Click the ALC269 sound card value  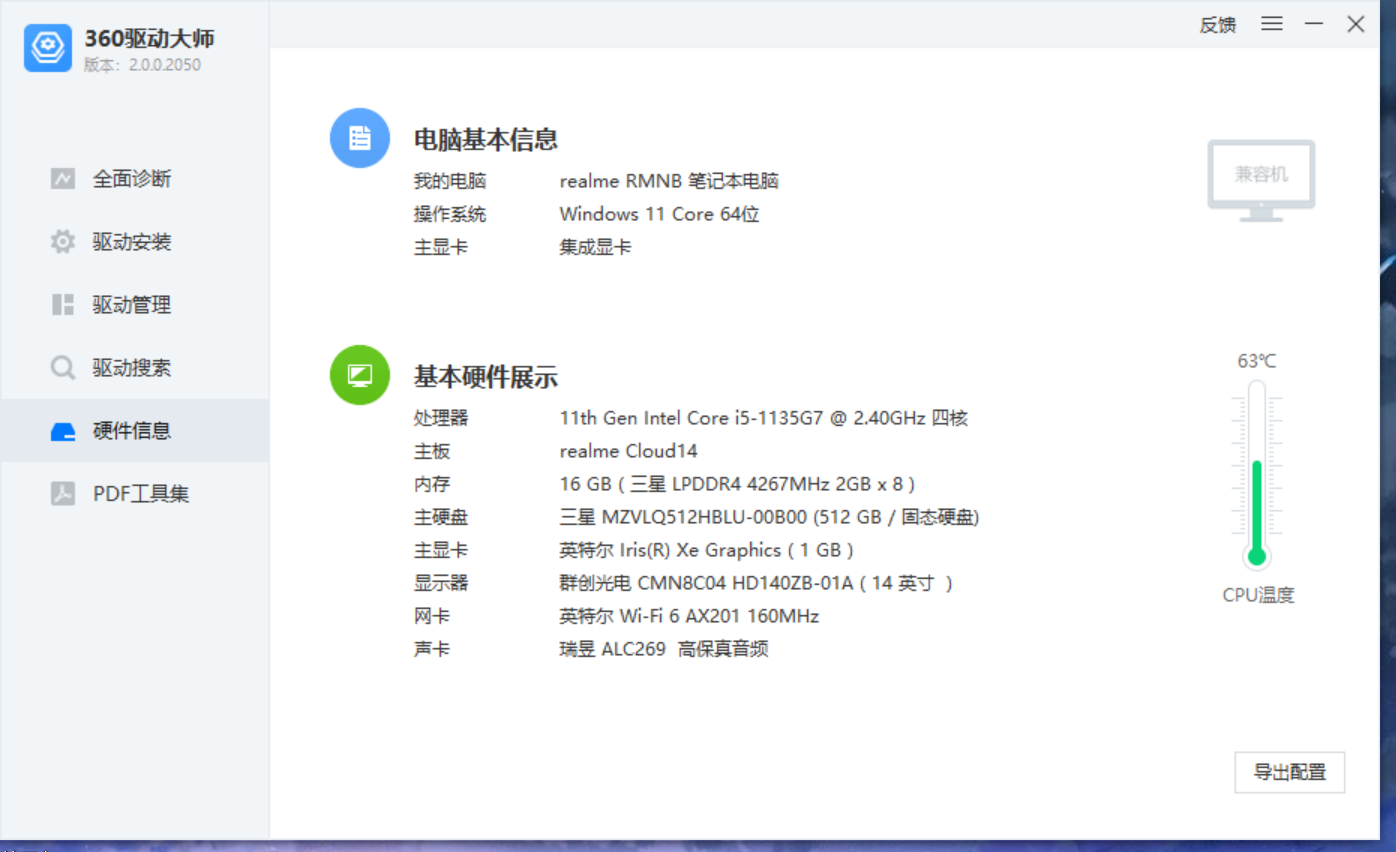pyautogui.click(x=663, y=649)
